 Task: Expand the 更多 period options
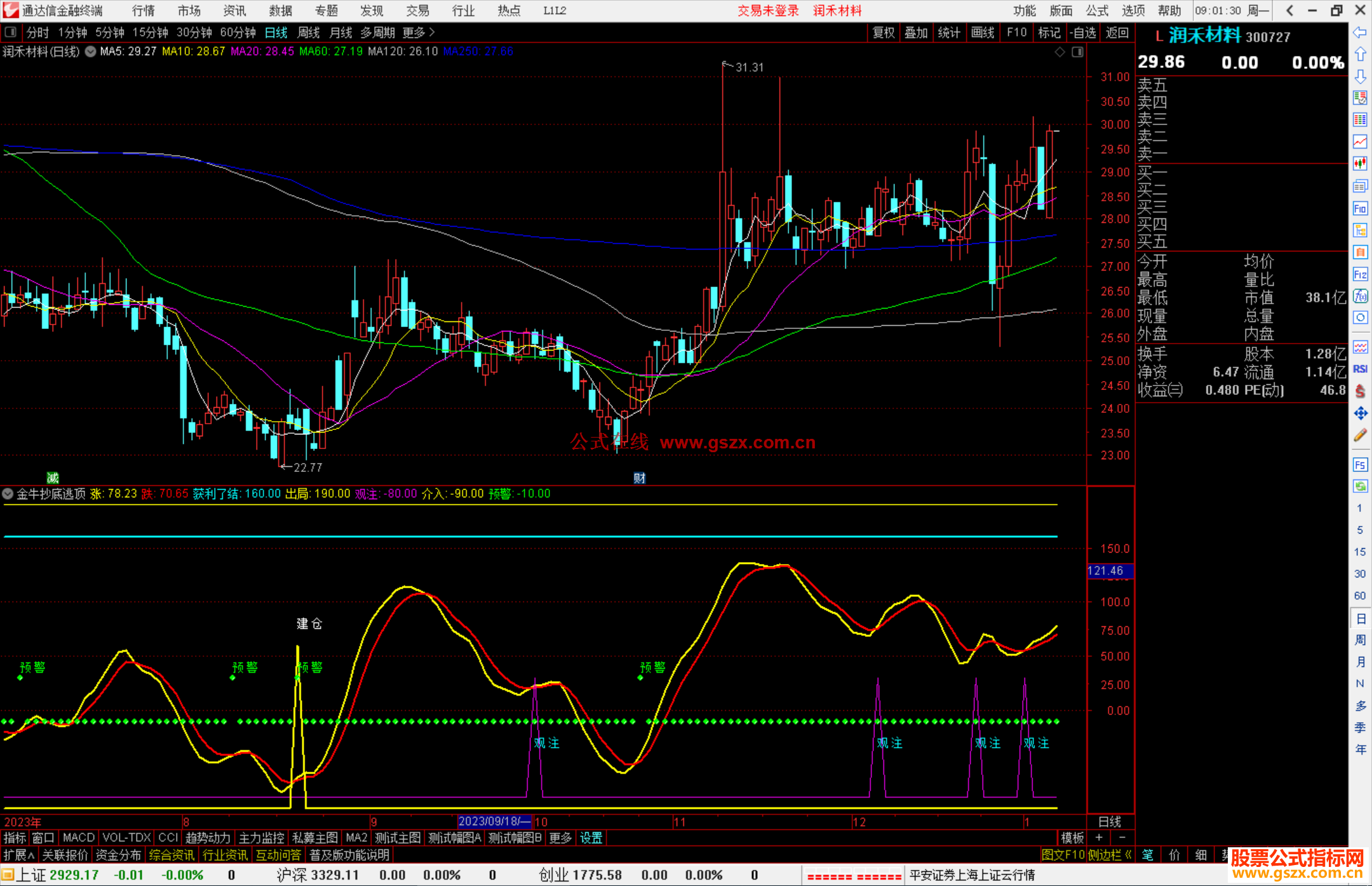click(x=418, y=32)
